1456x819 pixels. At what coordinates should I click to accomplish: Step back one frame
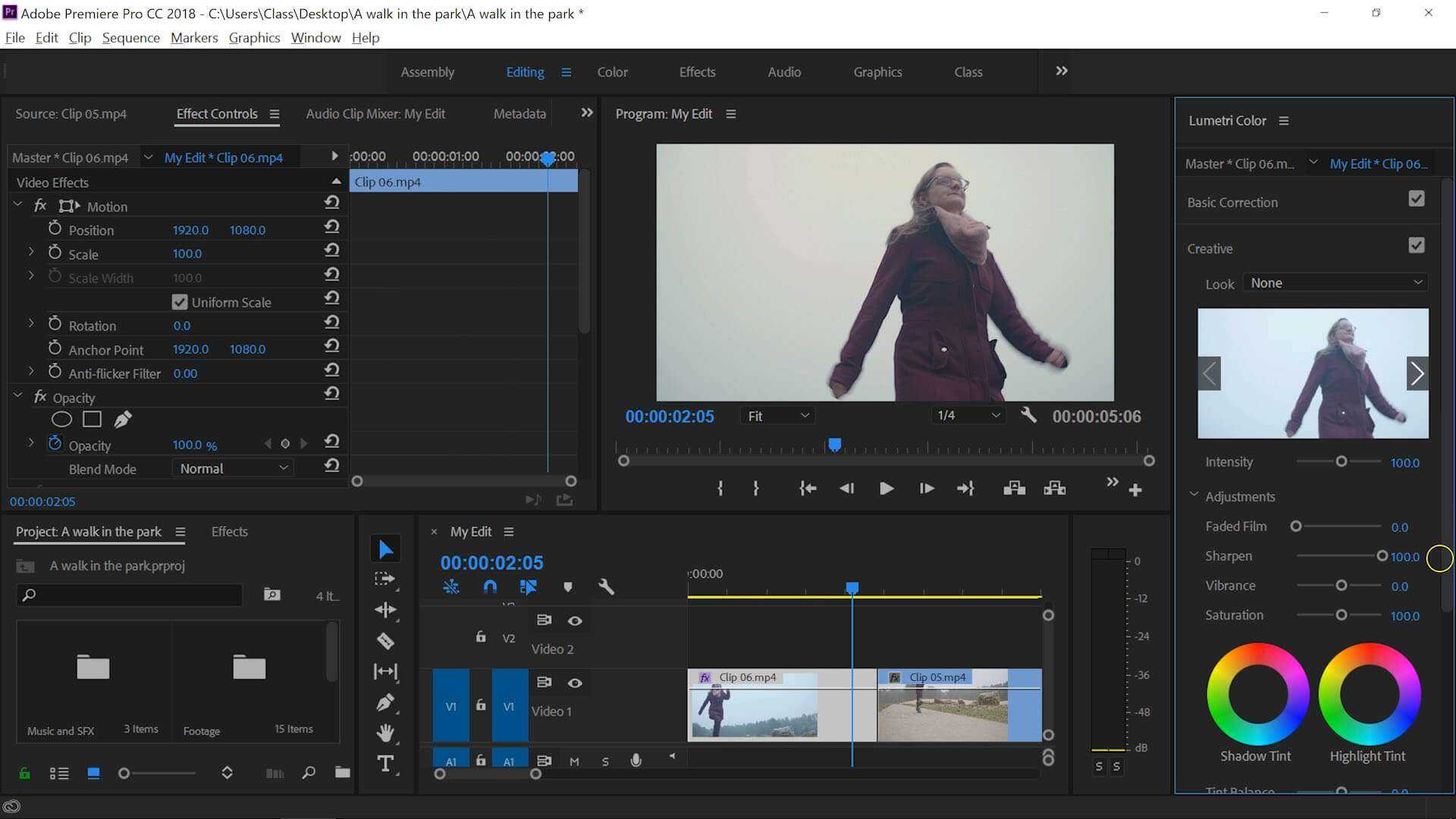847,488
